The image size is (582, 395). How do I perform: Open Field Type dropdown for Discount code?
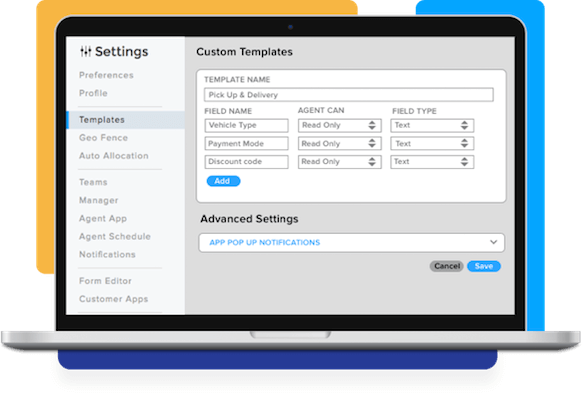click(432, 162)
